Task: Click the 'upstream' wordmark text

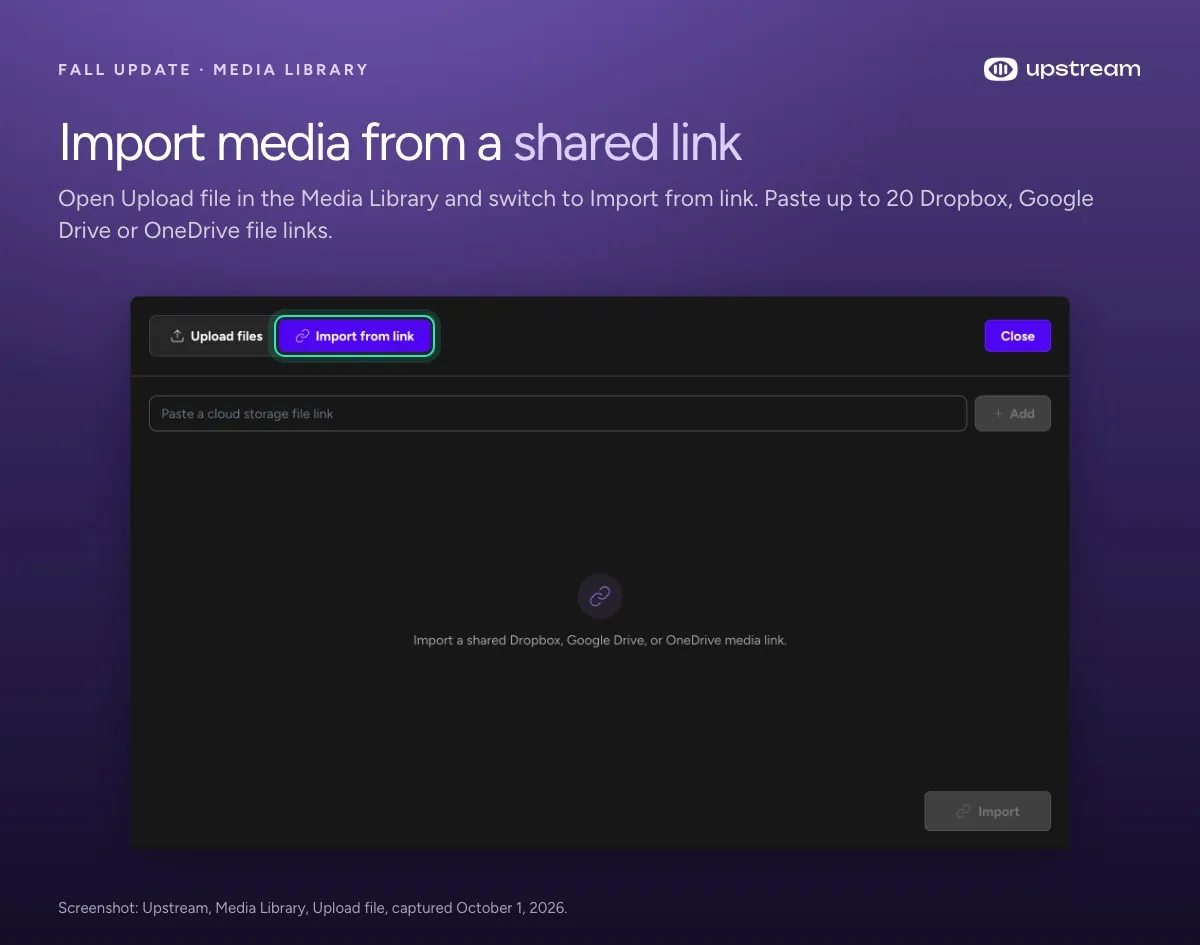Action: [1083, 69]
